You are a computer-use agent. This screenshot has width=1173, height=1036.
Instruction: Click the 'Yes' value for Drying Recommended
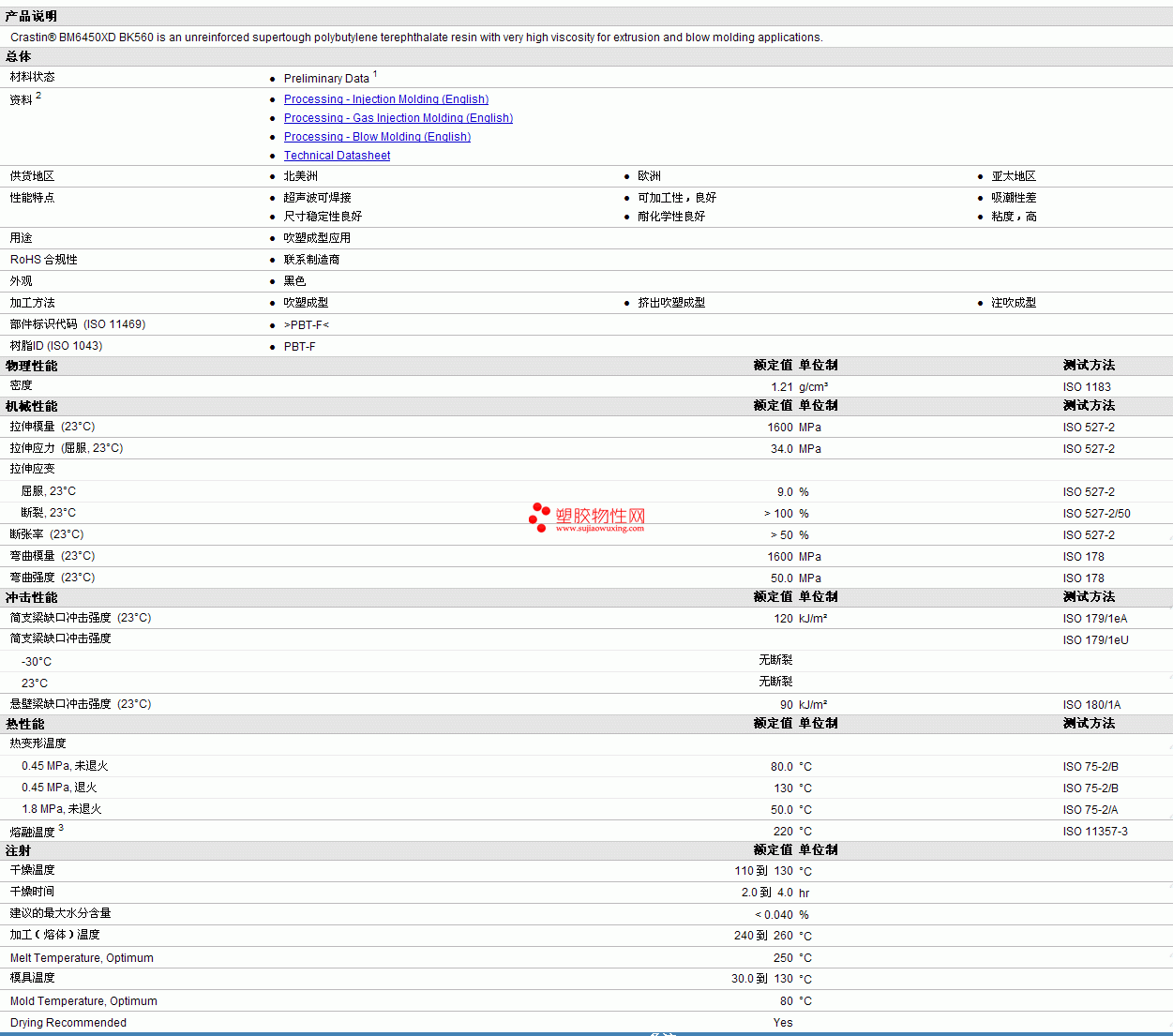[x=783, y=1023]
